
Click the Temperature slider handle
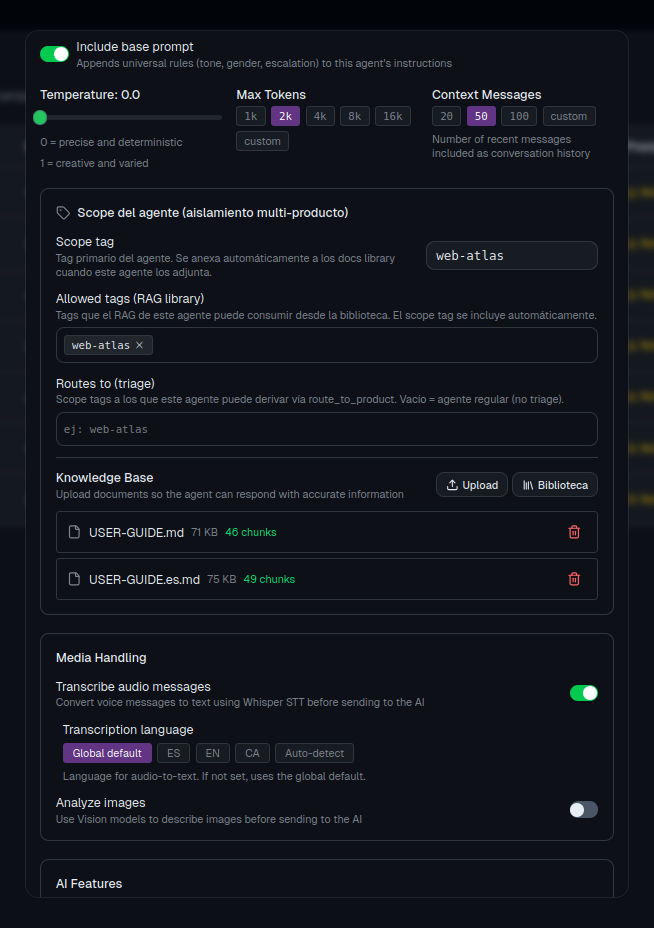(x=40, y=117)
